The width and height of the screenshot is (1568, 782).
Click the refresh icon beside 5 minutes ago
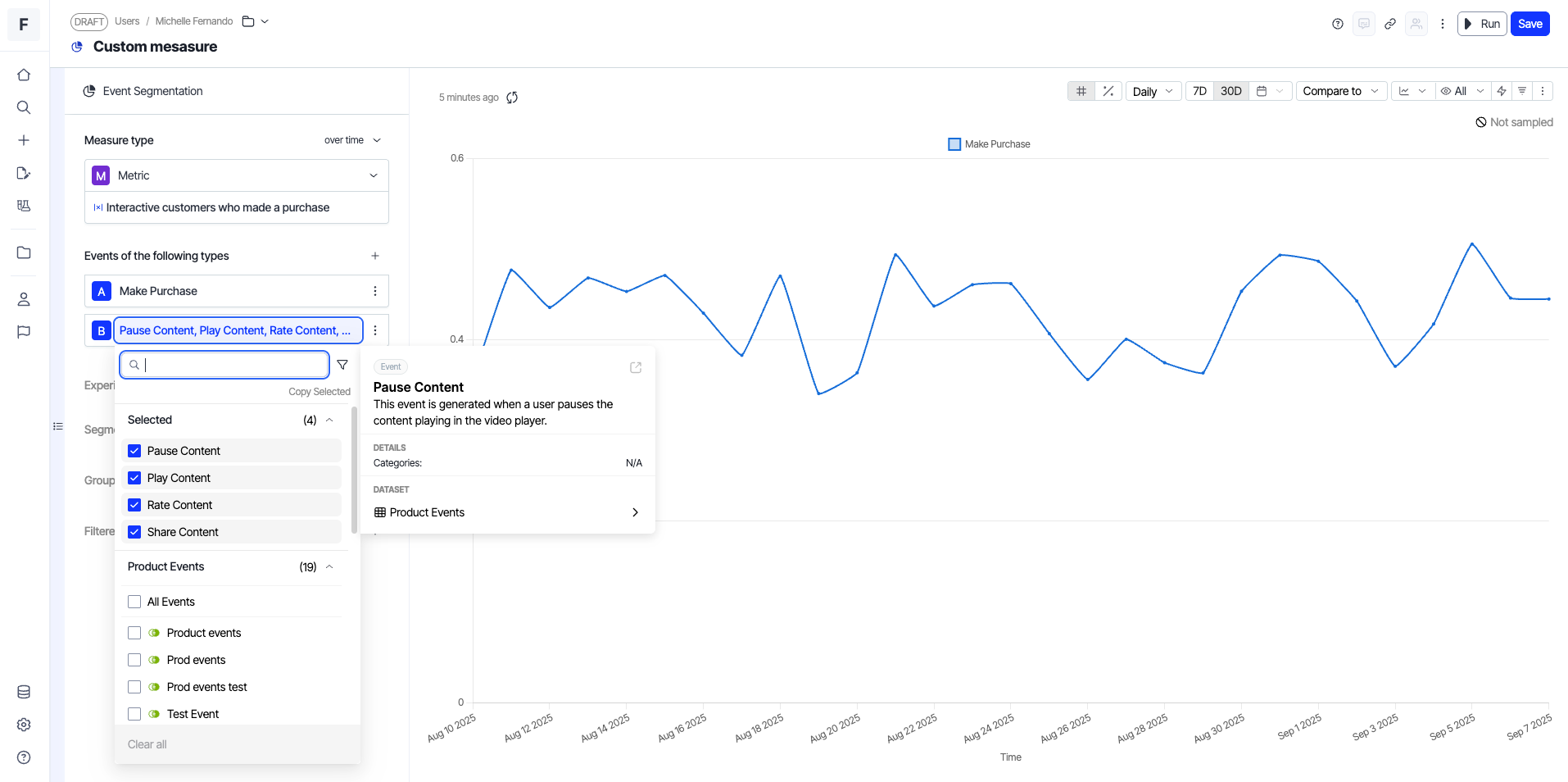click(x=512, y=98)
